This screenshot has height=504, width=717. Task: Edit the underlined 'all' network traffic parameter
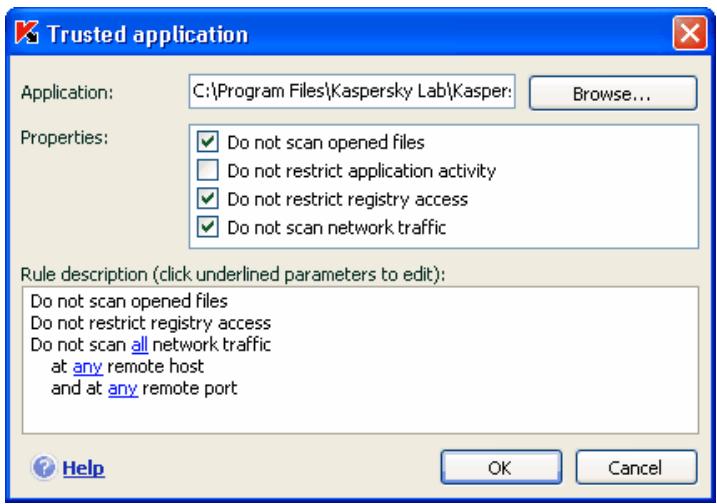coord(139,345)
